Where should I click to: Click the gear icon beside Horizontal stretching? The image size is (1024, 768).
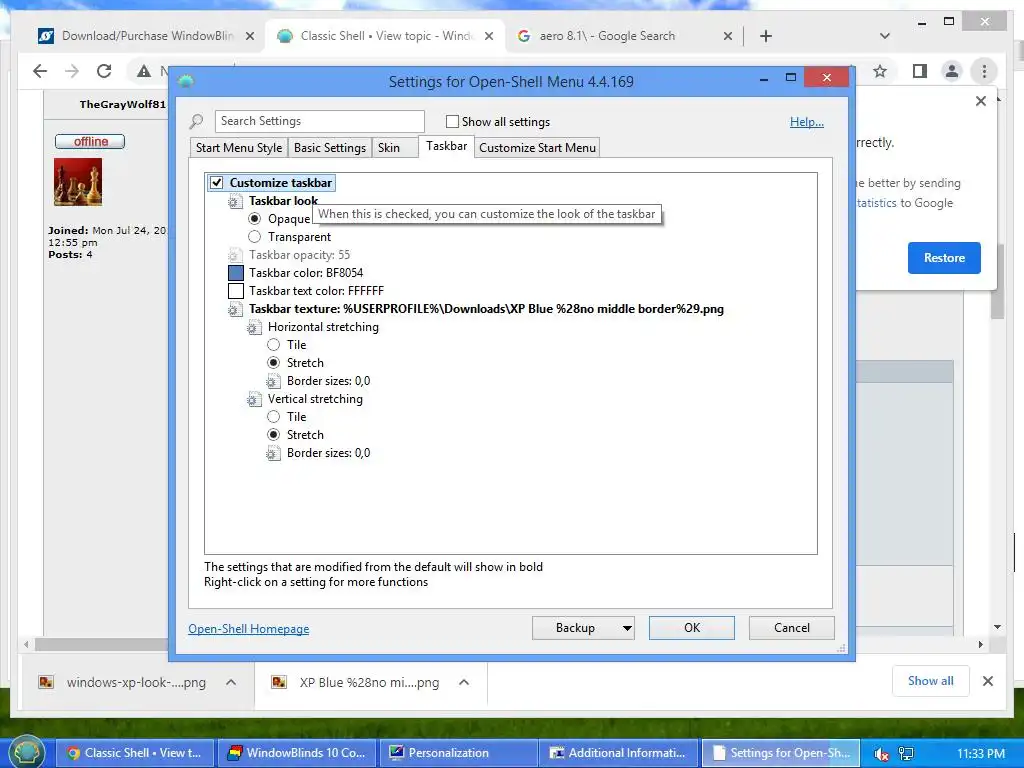[x=254, y=327]
